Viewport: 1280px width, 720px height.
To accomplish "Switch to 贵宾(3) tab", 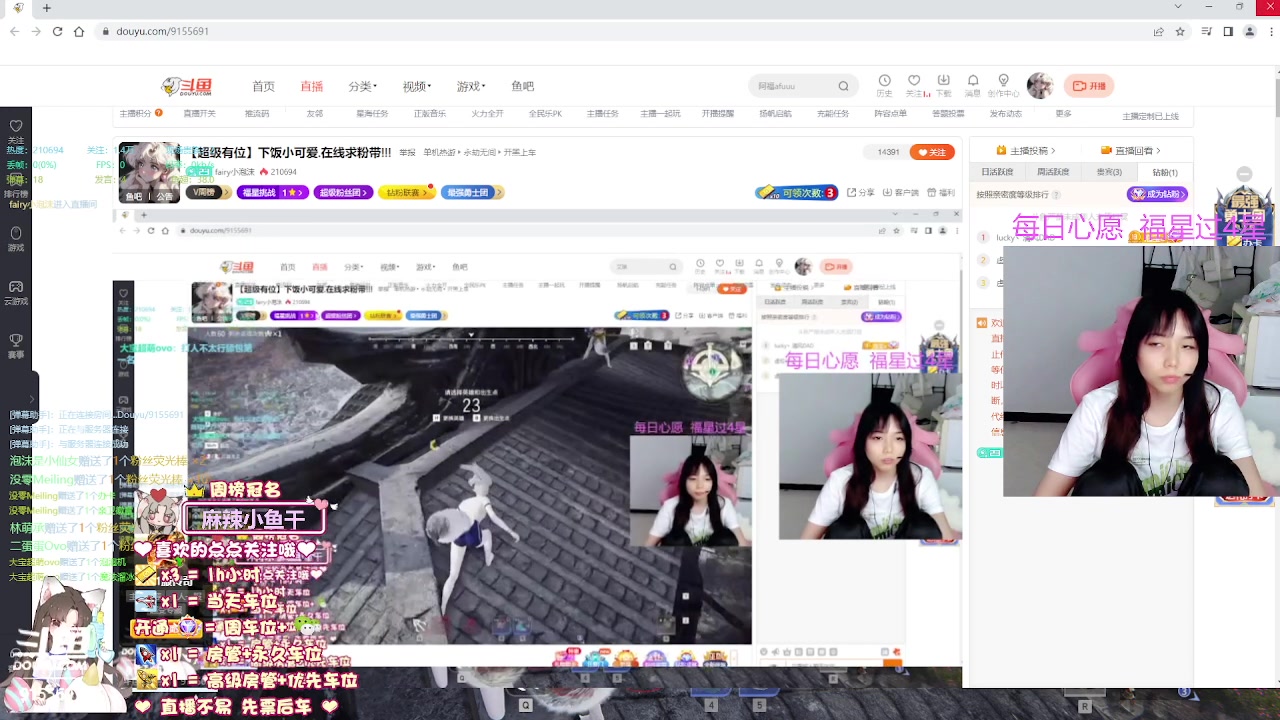I will pyautogui.click(x=1109, y=172).
